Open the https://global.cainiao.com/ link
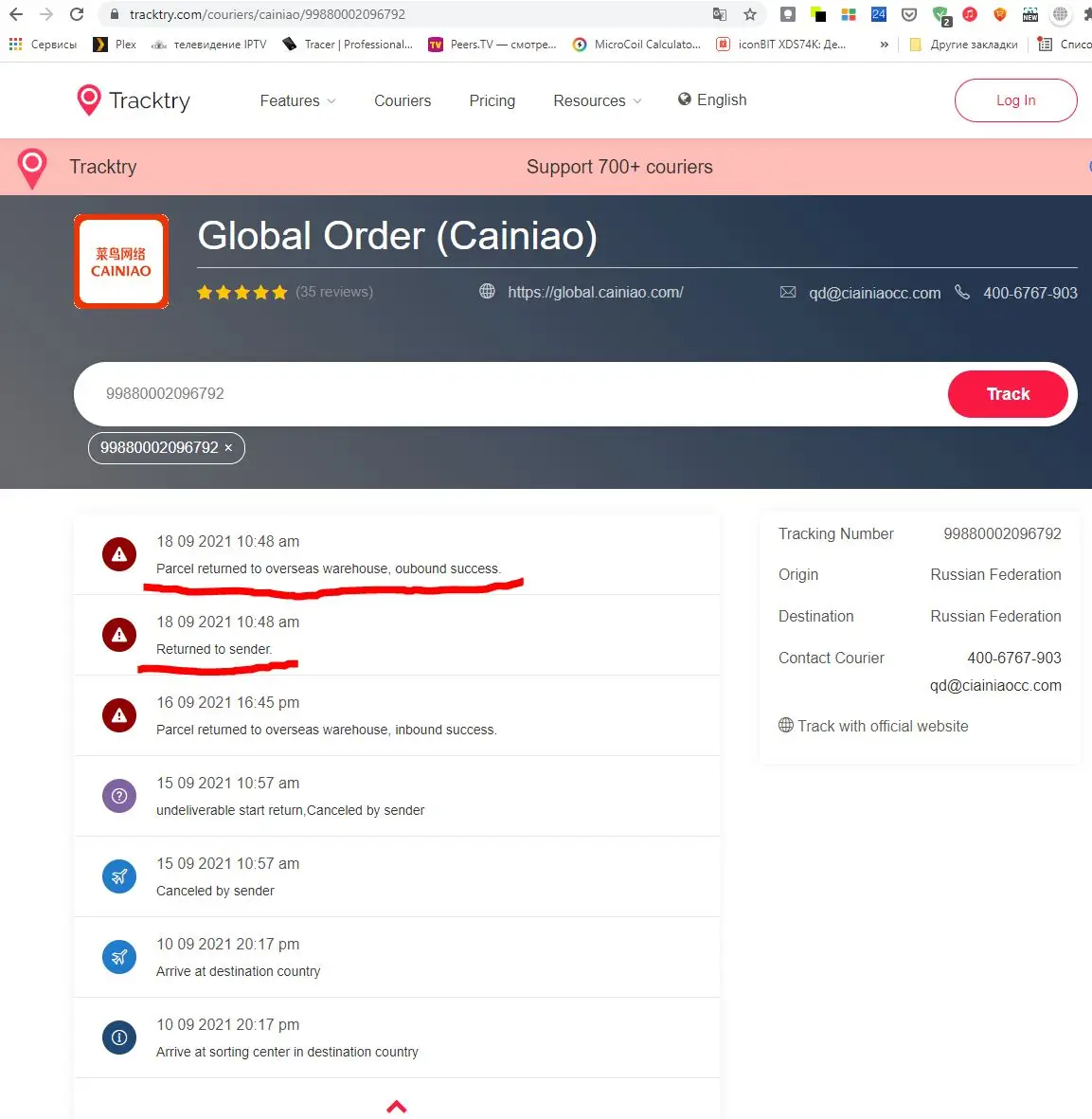 coord(595,292)
